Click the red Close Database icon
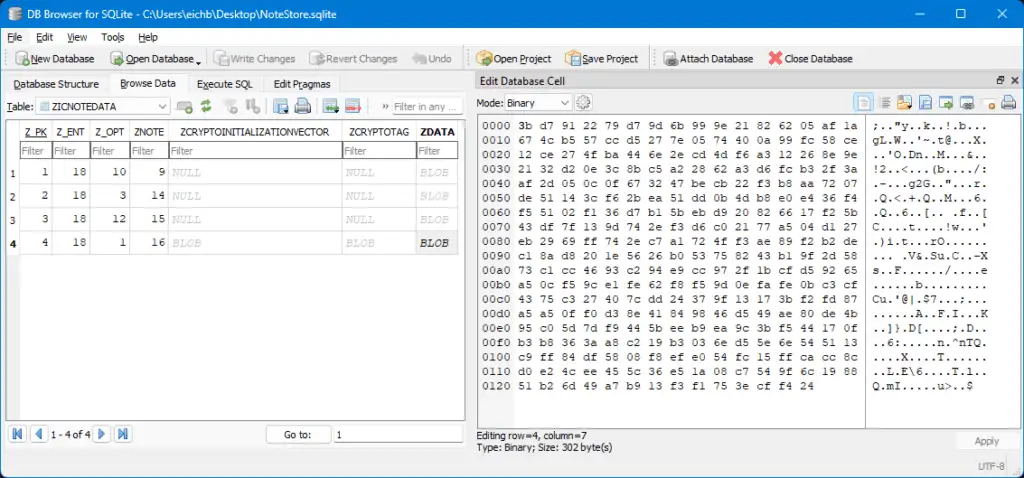Image resolution: width=1024 pixels, height=478 pixels. point(775,59)
